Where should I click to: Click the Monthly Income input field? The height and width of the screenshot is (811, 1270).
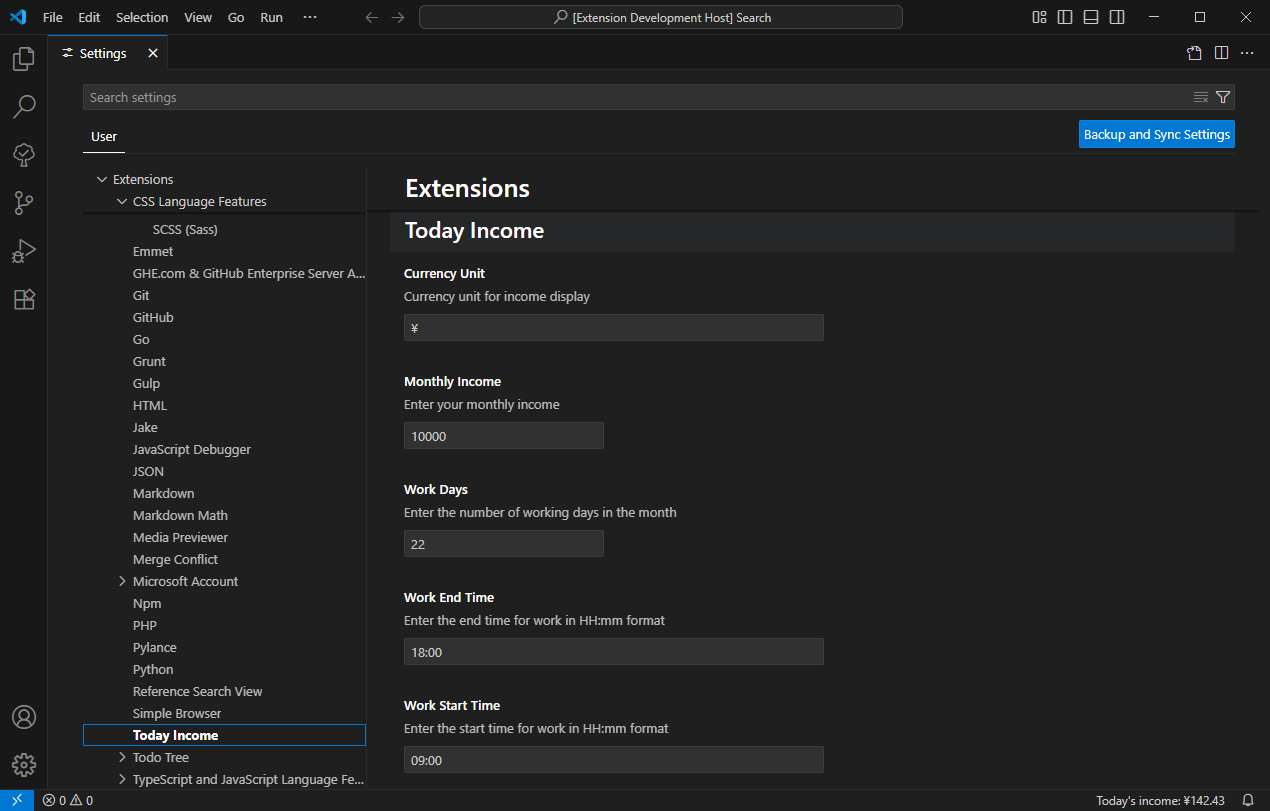click(x=503, y=436)
